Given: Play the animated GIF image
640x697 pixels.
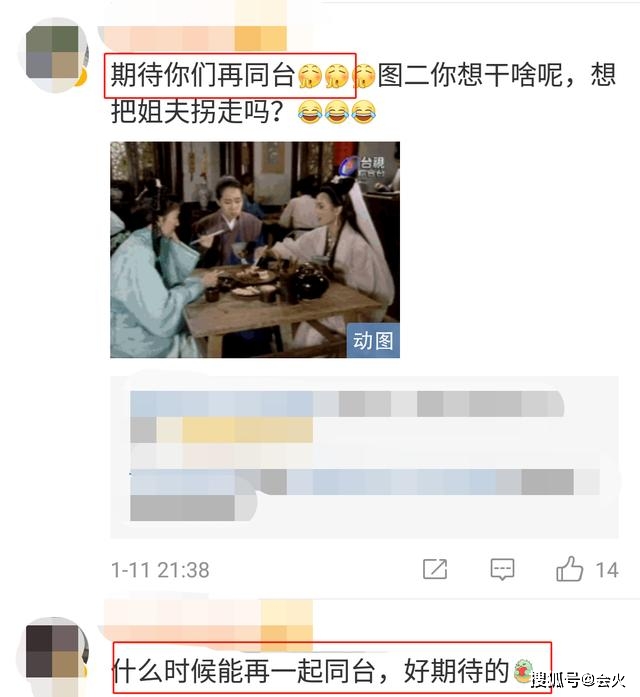Looking at the screenshot, I should click(255, 249).
